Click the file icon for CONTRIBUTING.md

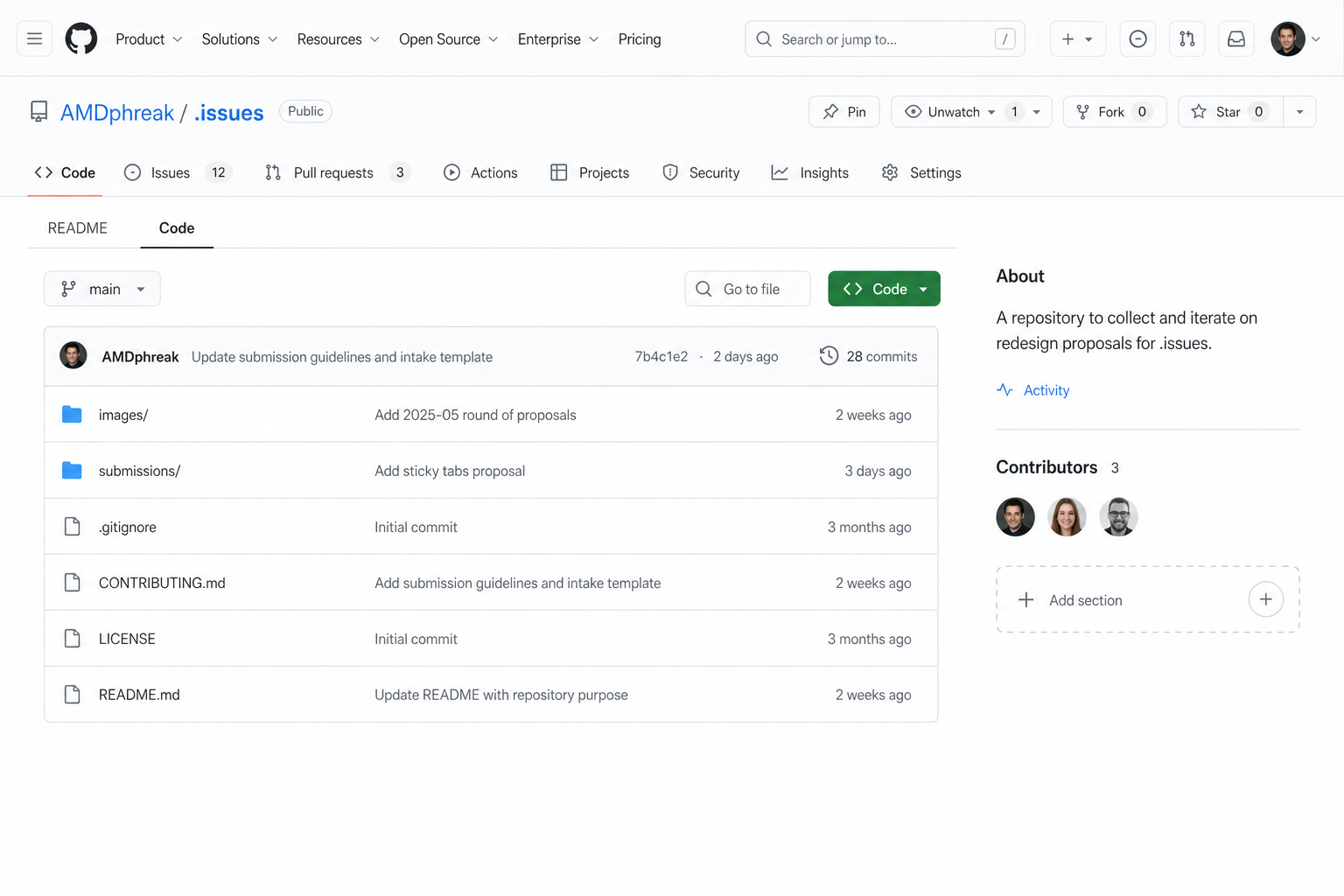pos(73,582)
